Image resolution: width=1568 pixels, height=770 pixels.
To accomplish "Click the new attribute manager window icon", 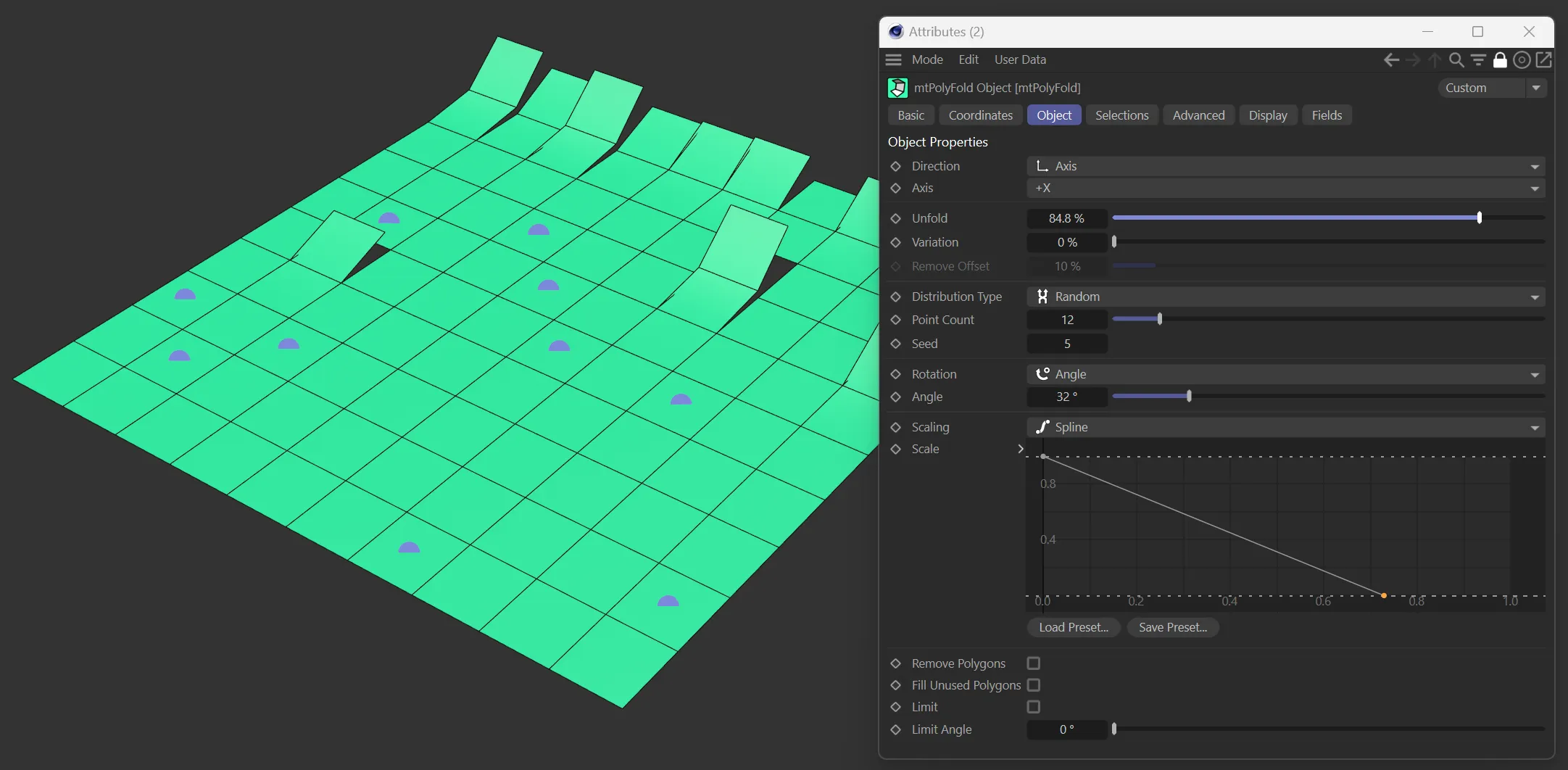I will click(1543, 60).
